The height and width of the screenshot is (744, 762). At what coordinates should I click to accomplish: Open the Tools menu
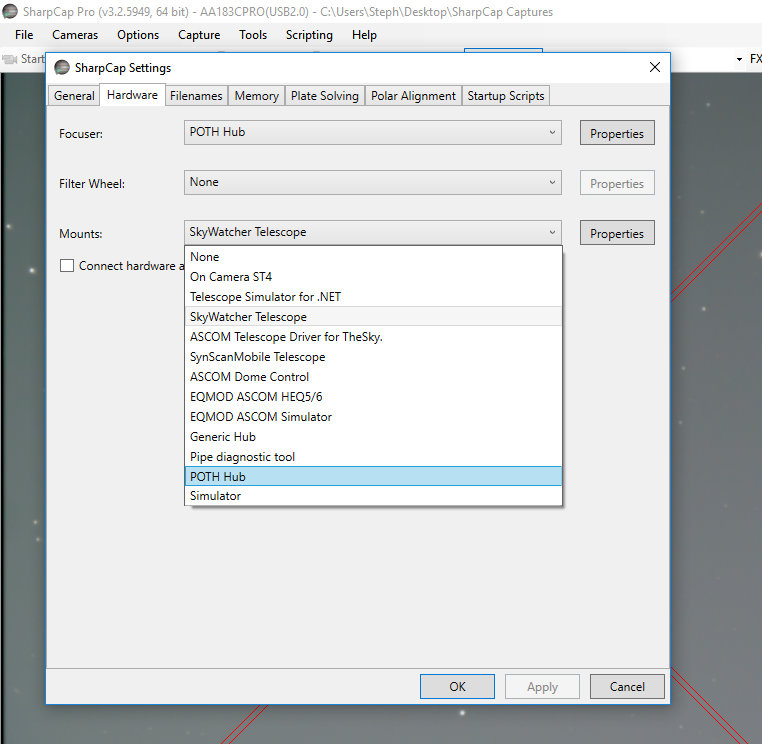pyautogui.click(x=253, y=35)
